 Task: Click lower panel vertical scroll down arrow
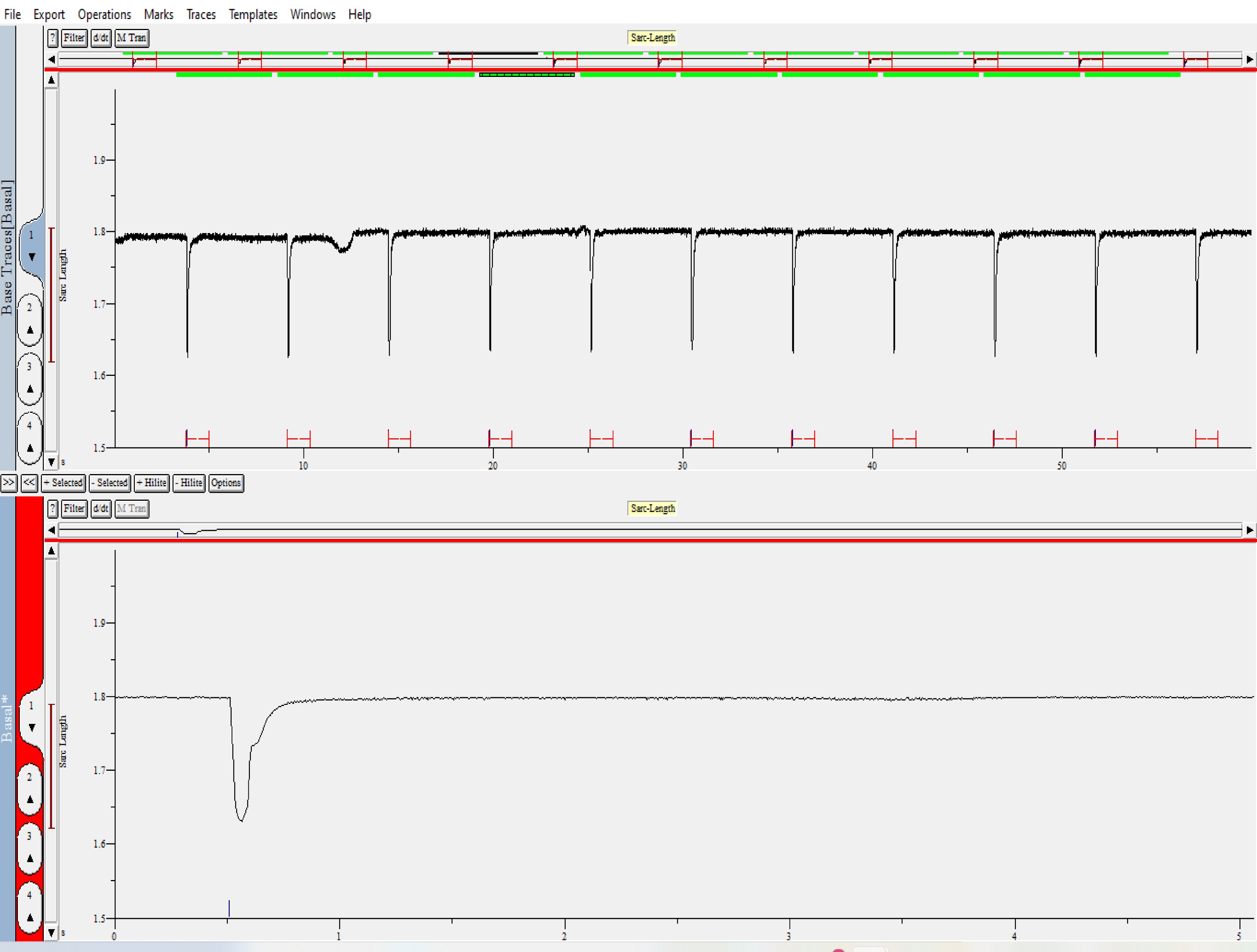51,932
